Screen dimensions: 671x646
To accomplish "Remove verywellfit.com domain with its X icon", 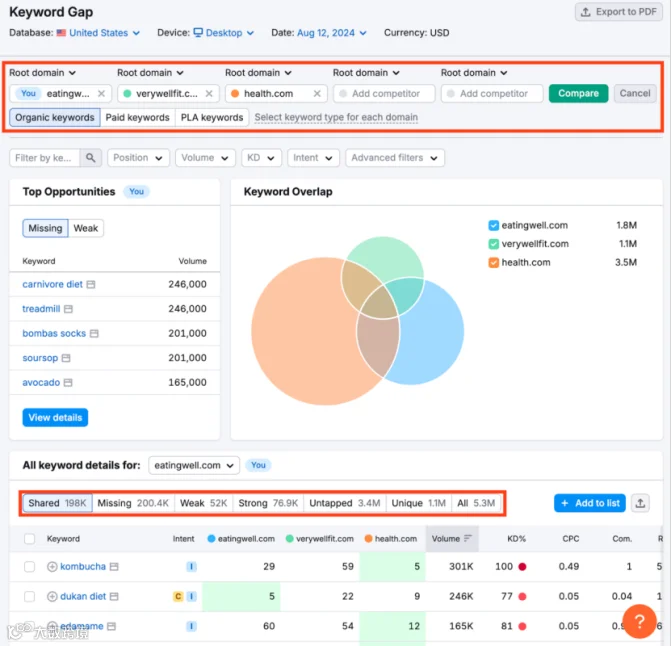I will point(209,94).
